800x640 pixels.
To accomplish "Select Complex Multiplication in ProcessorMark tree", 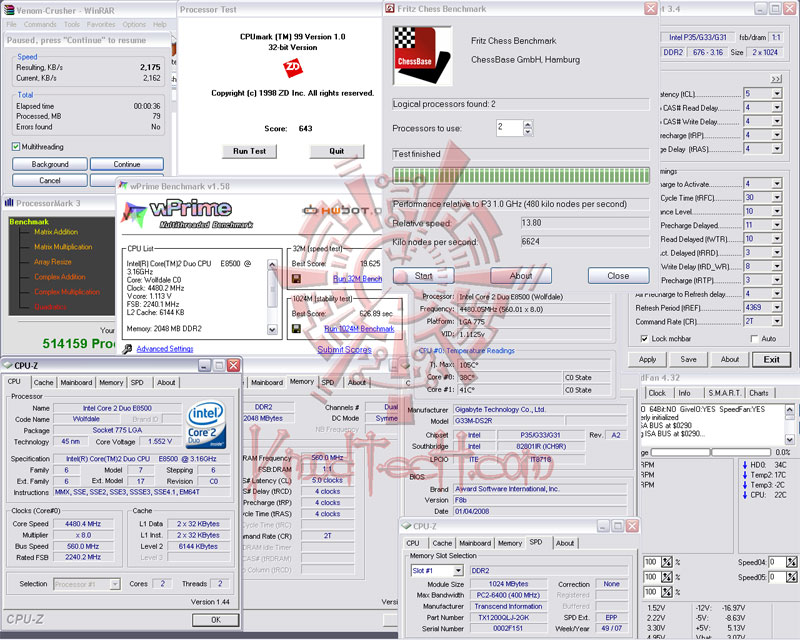I will pos(67,292).
